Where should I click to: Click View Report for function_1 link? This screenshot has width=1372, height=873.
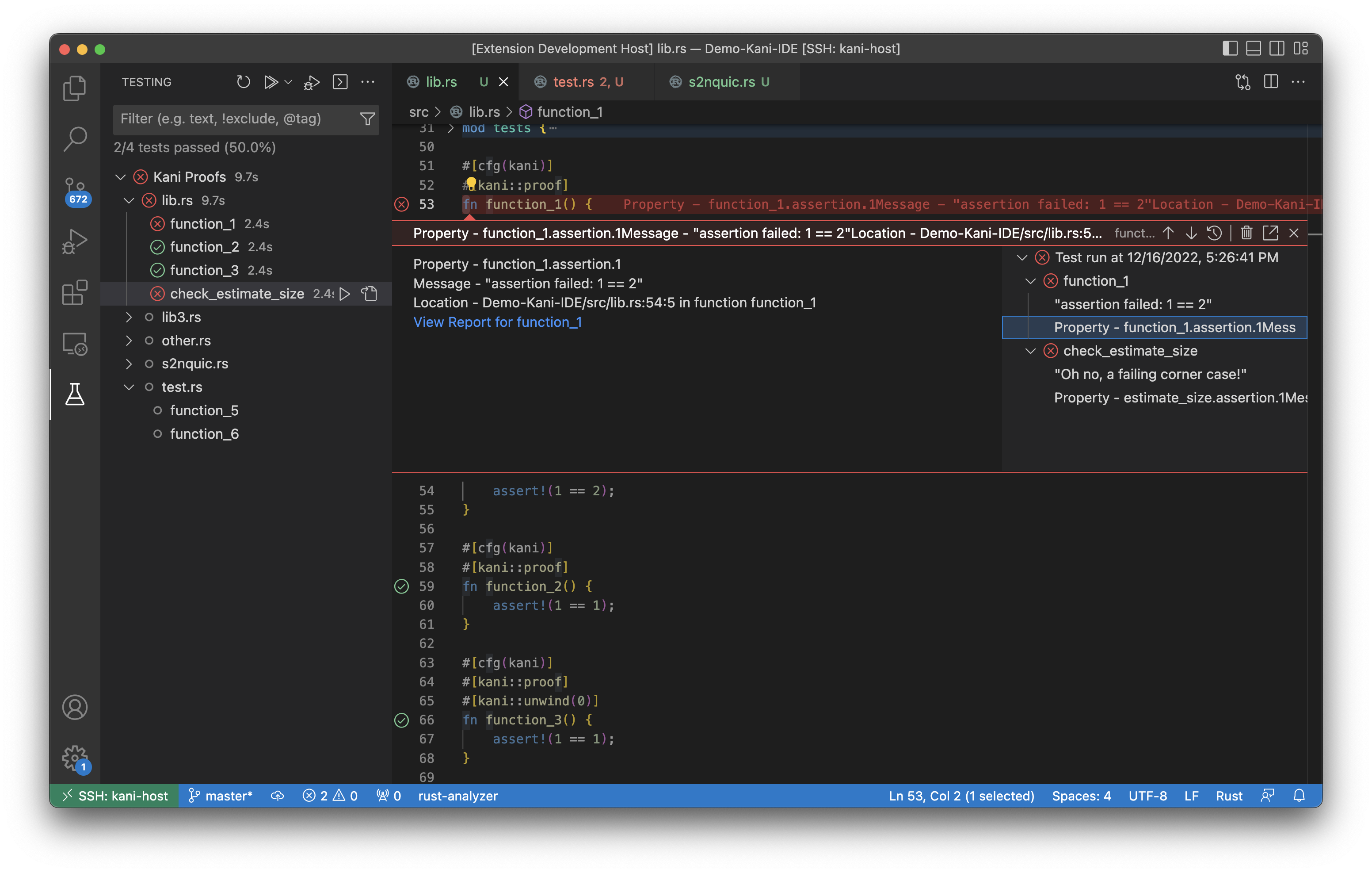pyautogui.click(x=497, y=322)
